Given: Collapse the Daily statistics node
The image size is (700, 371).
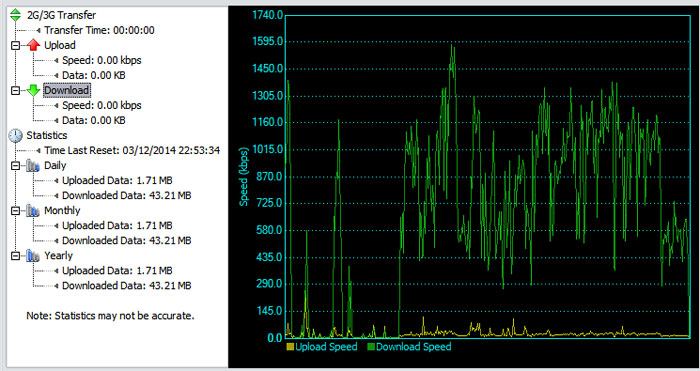Looking at the screenshot, I should tap(16, 166).
